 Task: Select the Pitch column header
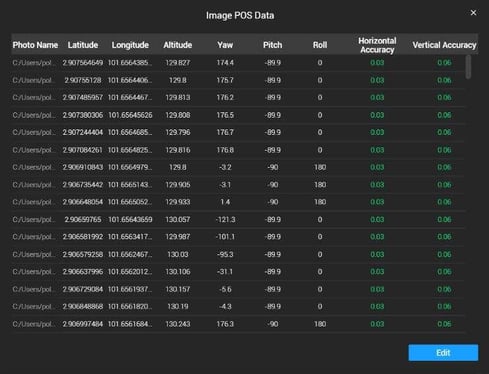click(272, 45)
